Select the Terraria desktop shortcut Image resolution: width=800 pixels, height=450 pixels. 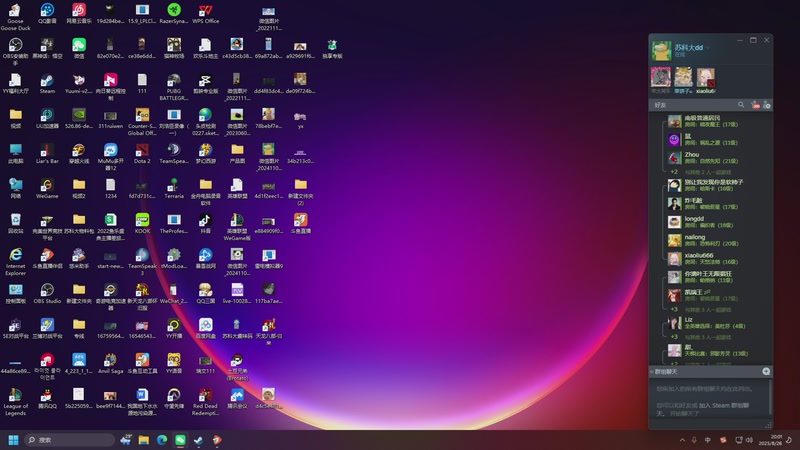point(174,188)
